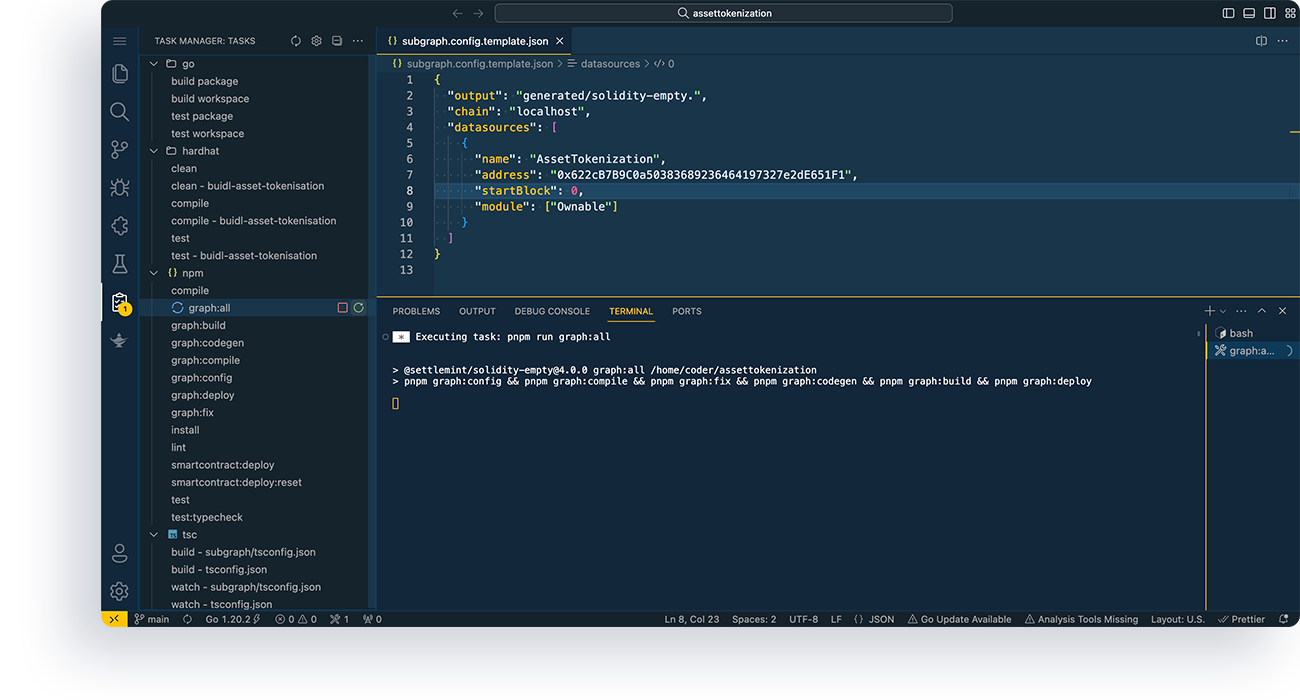Screen dimensions: 1300x700
Task: Toggle the secondary side bar layout
Action: pos(1269,13)
